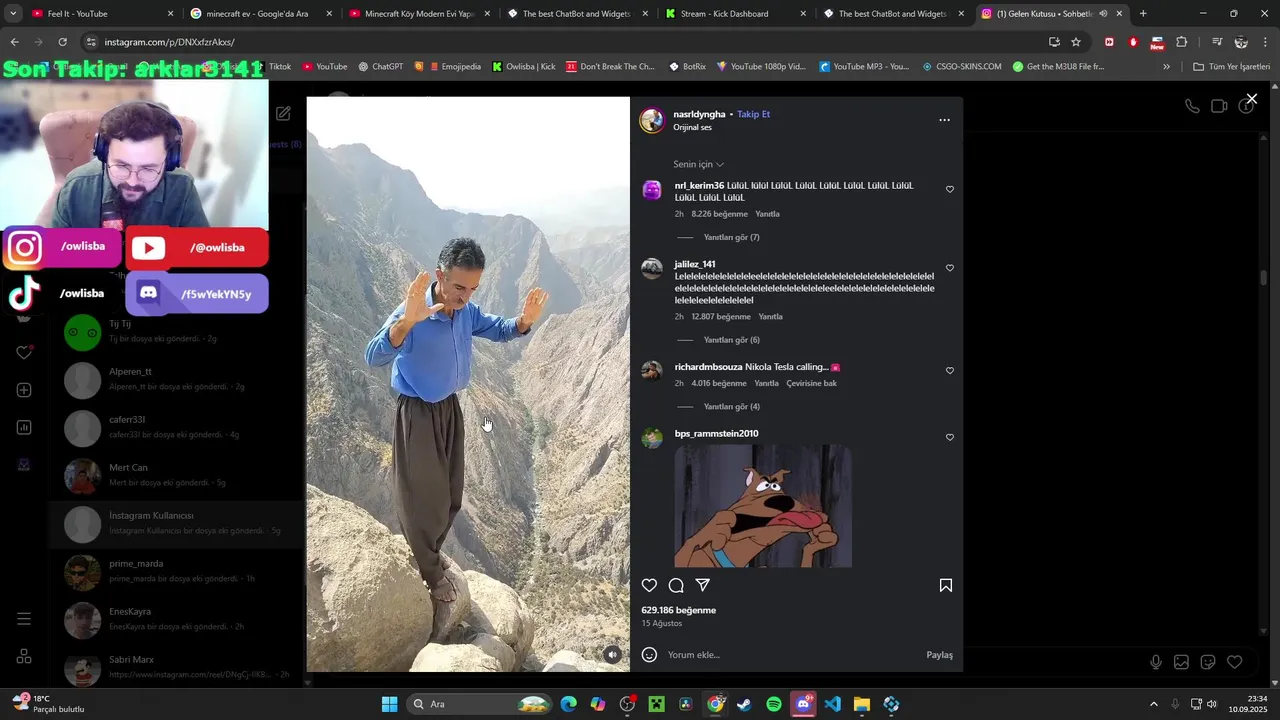Open the nasrldyngha profile name

699,114
